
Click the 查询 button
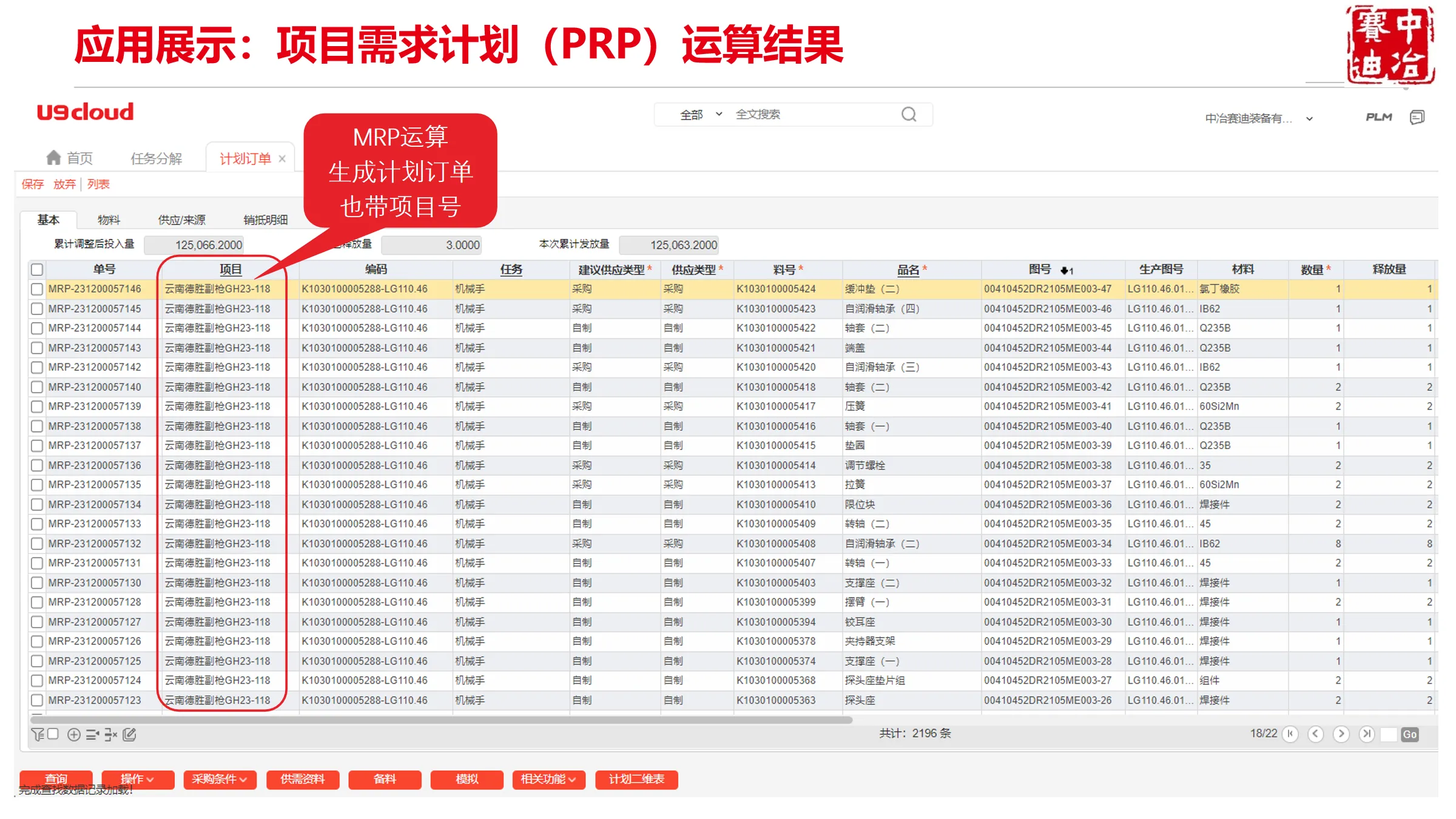tap(56, 779)
